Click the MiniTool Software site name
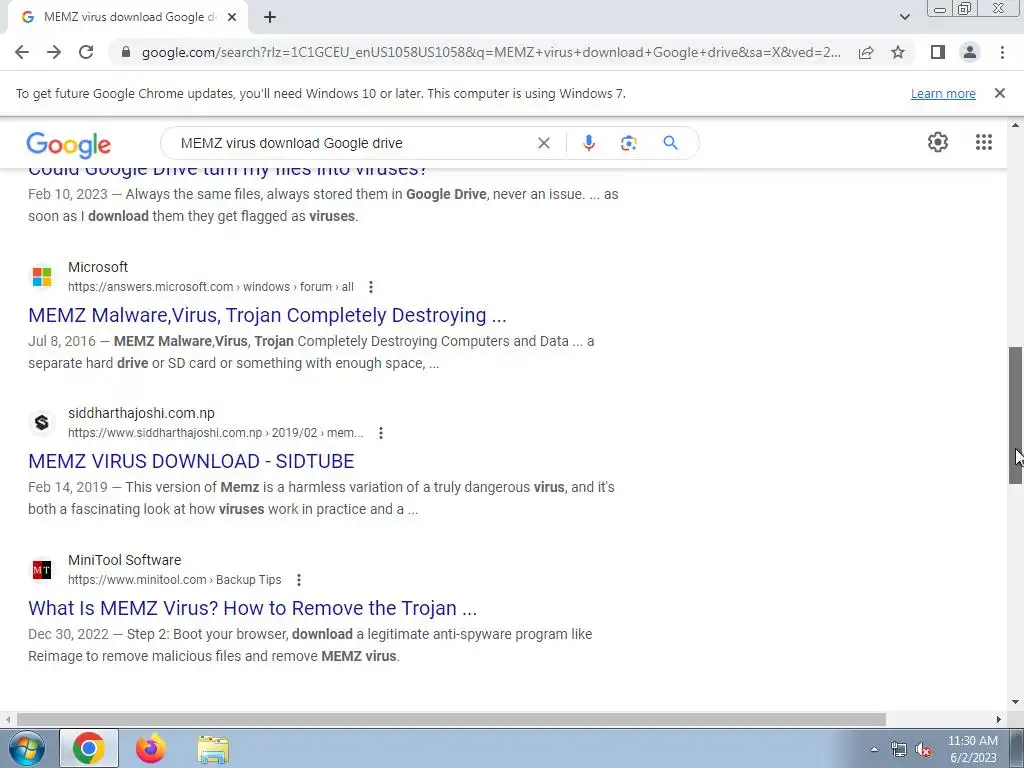The width and height of the screenshot is (1024, 768). click(x=125, y=560)
